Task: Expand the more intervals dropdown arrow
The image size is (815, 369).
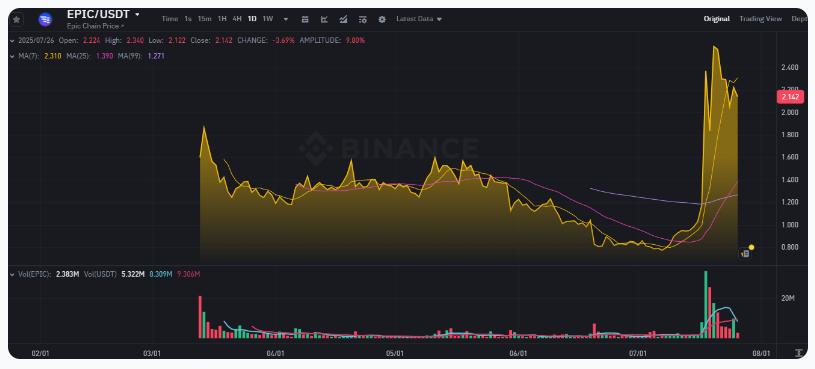Action: (x=286, y=19)
